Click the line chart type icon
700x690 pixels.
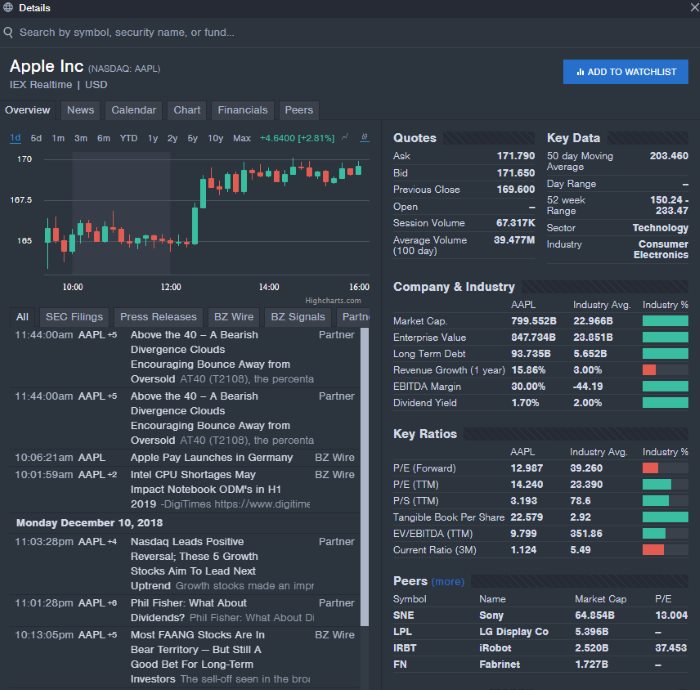[345, 137]
